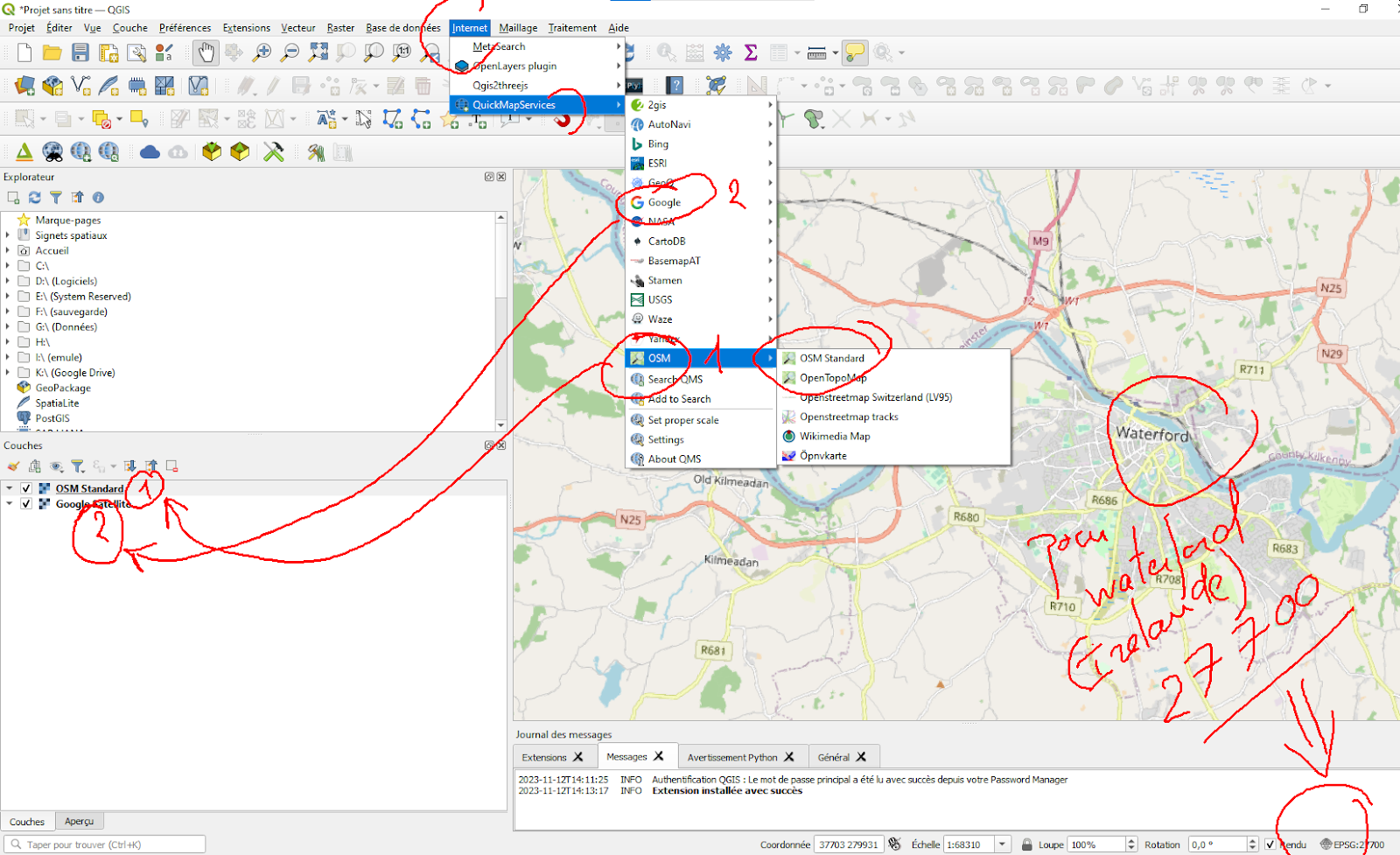Image resolution: width=1400 pixels, height=855 pixels.
Task: Open the Data Source Manager icon
Action: click(x=24, y=86)
